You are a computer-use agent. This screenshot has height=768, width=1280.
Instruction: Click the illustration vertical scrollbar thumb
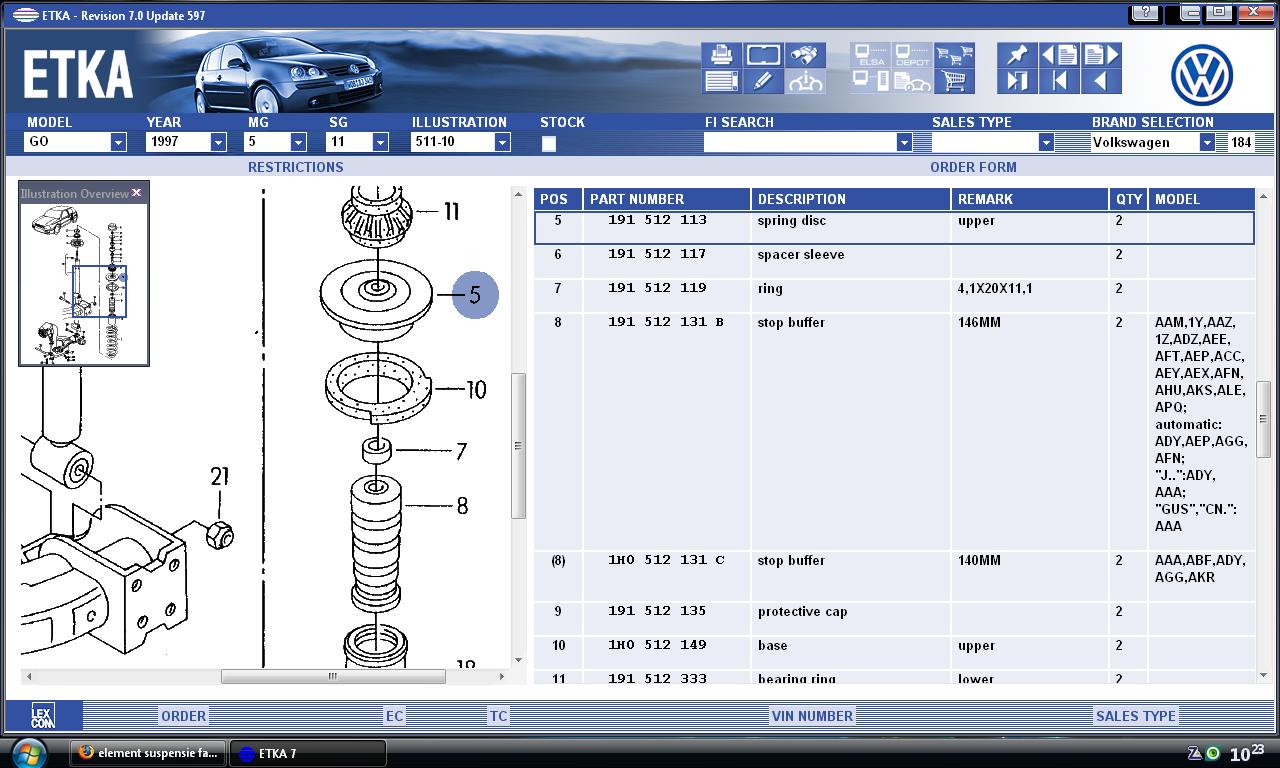[x=518, y=446]
